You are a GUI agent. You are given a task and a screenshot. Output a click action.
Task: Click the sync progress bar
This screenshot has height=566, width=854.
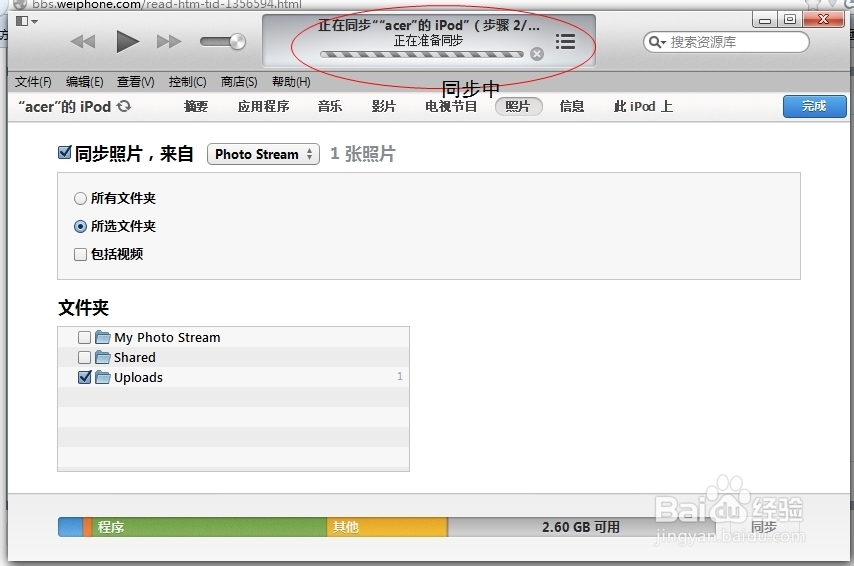click(422, 54)
